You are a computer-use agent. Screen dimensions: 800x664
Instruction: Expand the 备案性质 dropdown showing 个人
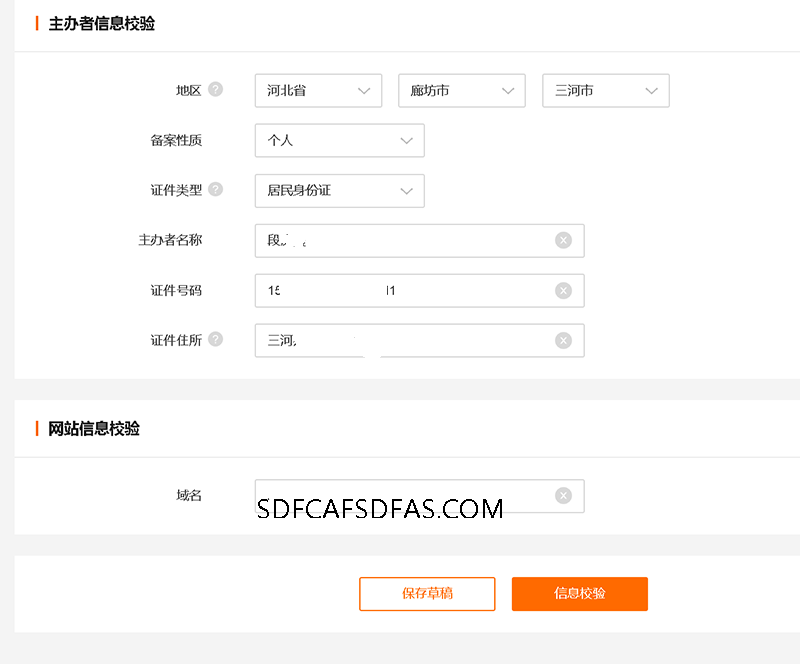click(339, 141)
